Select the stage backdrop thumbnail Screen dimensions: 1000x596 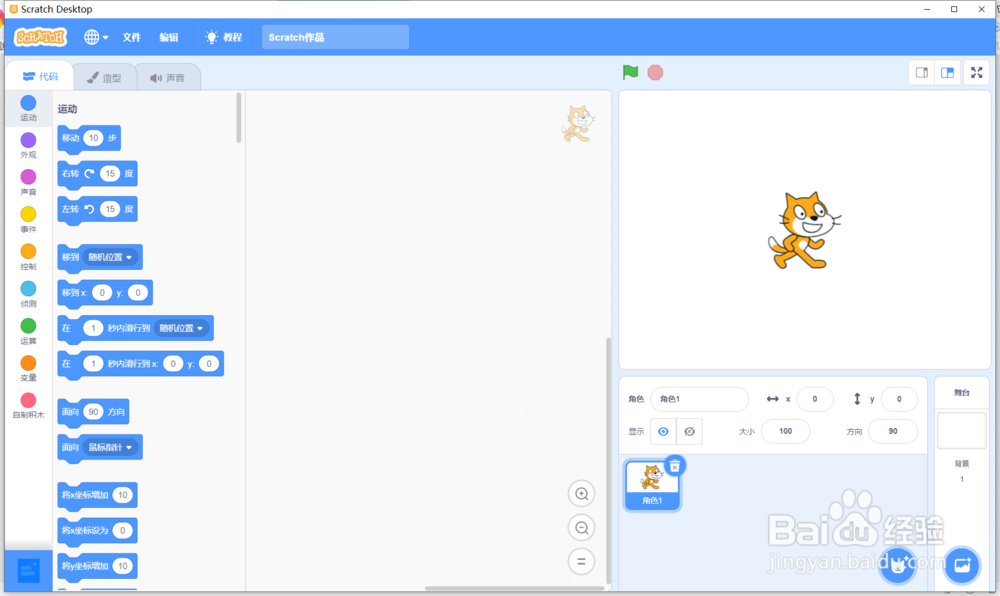961,430
